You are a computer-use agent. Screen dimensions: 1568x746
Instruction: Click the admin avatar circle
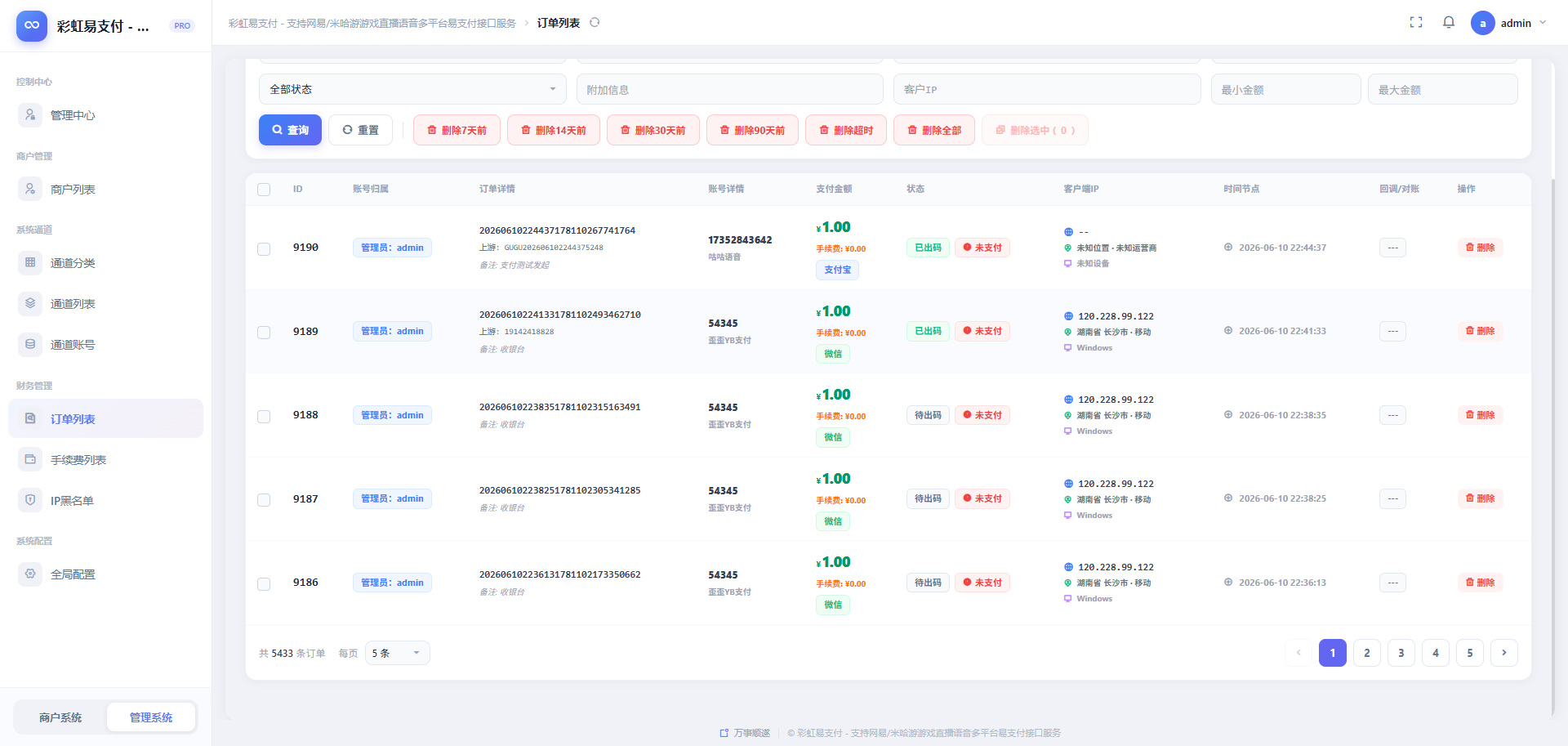tap(1482, 23)
